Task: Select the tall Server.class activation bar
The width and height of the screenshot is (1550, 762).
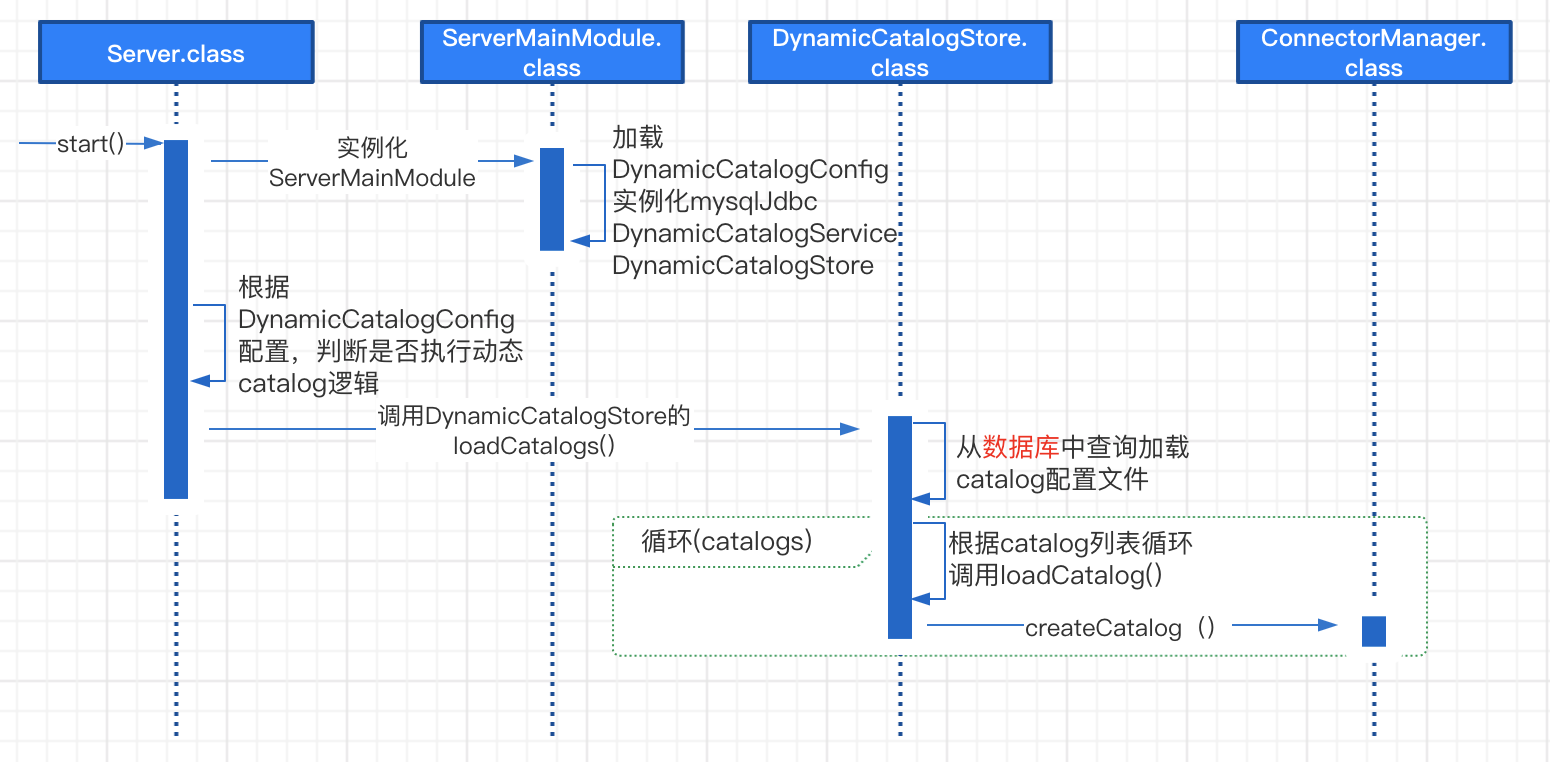Action: (x=176, y=318)
